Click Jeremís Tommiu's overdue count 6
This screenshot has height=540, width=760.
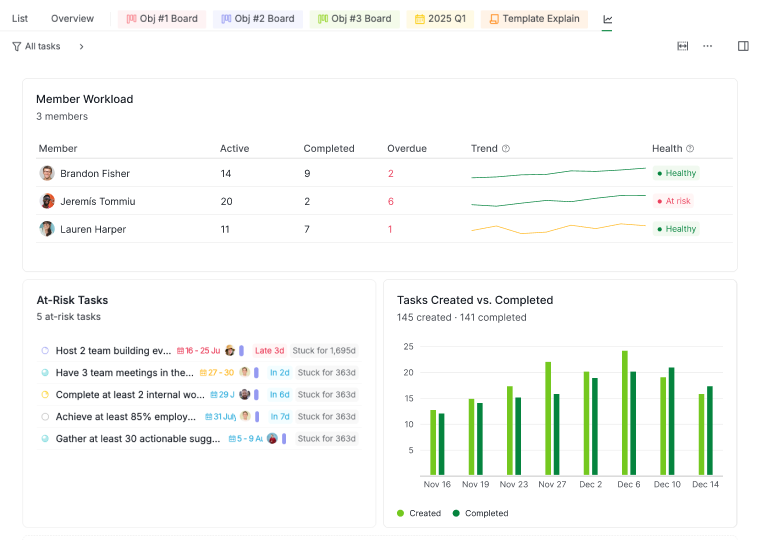pyautogui.click(x=391, y=201)
